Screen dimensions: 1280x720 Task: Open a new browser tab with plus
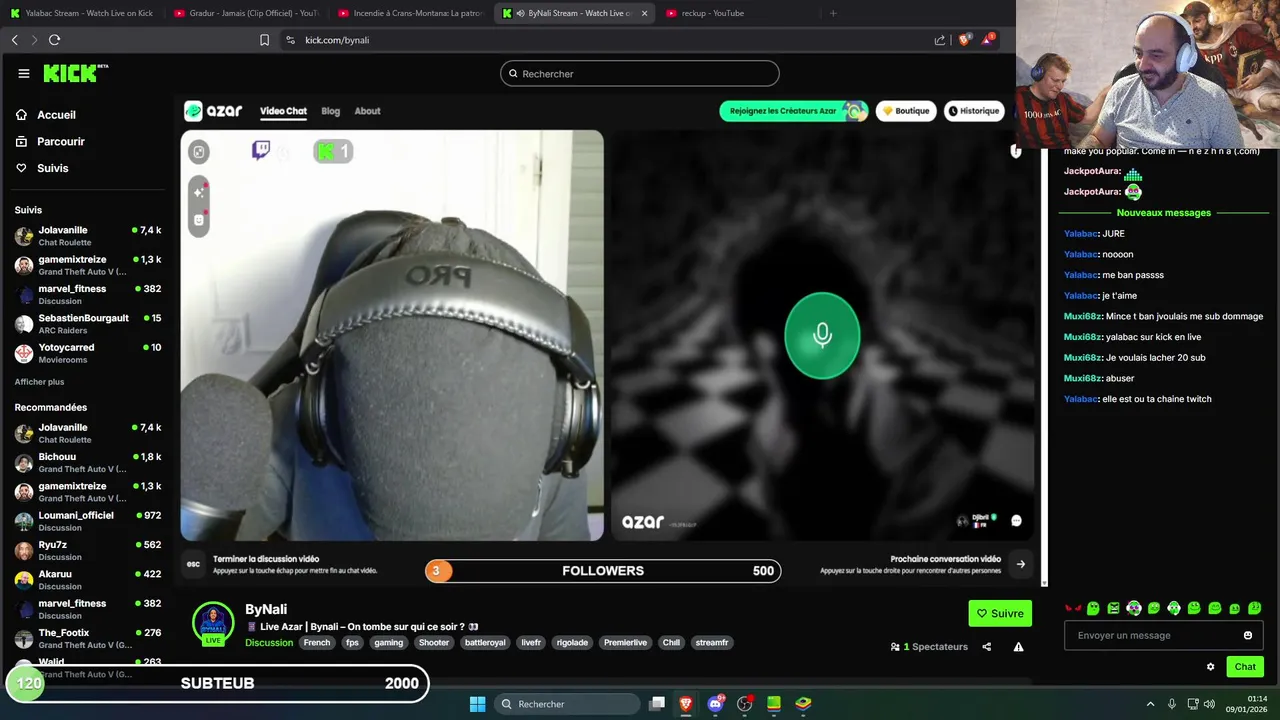click(x=833, y=13)
